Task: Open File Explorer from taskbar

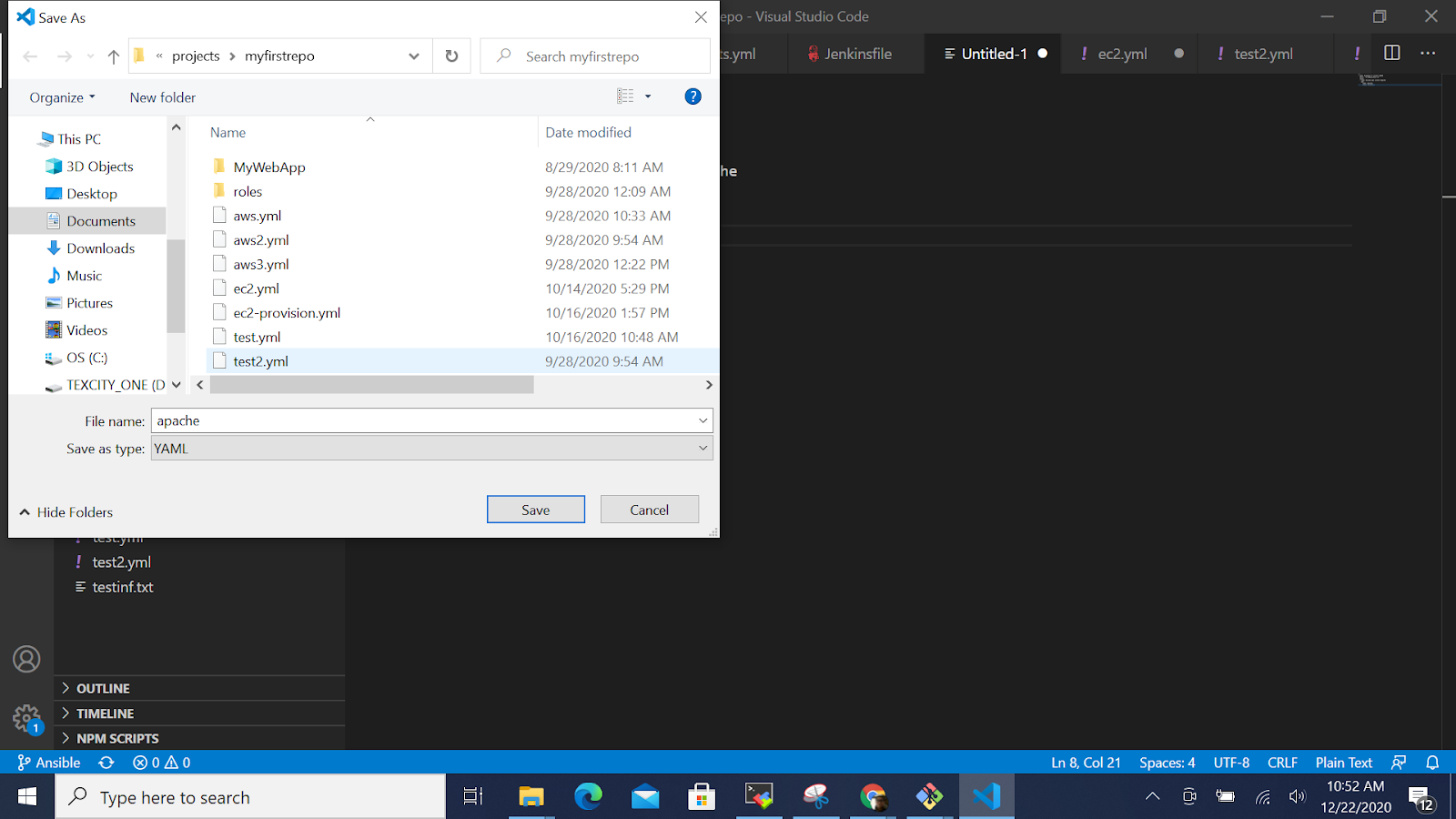Action: coord(531,797)
